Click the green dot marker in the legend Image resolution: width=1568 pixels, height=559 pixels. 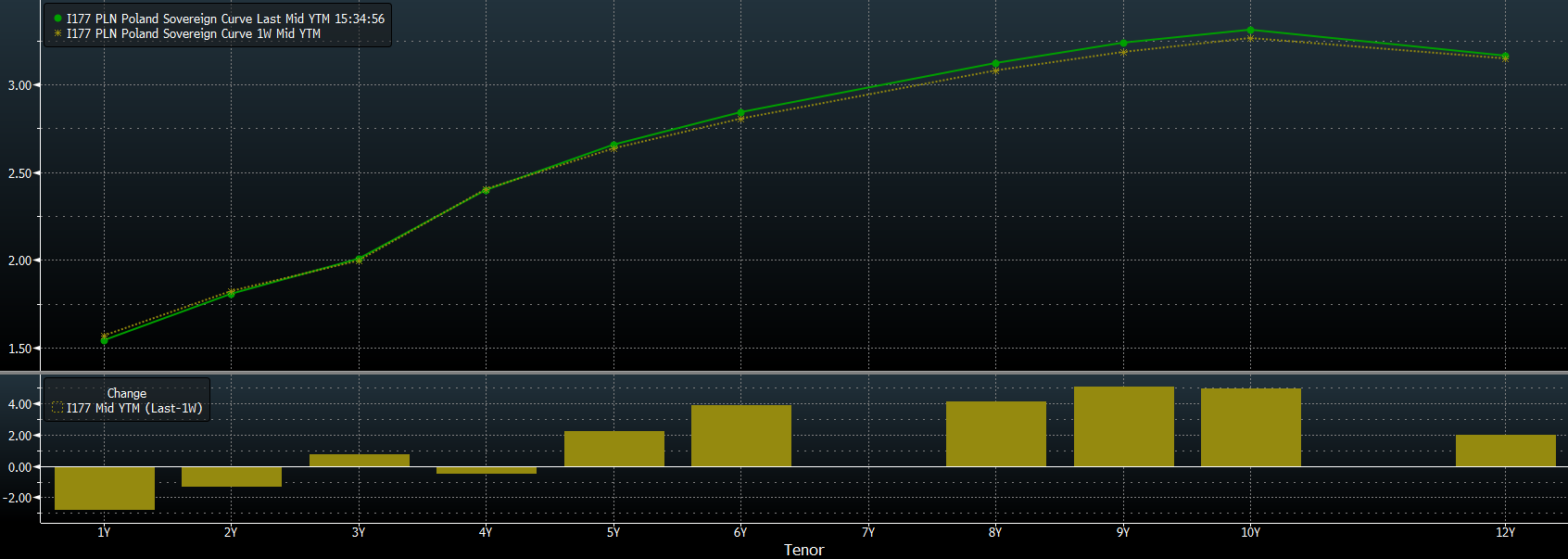tap(57, 19)
